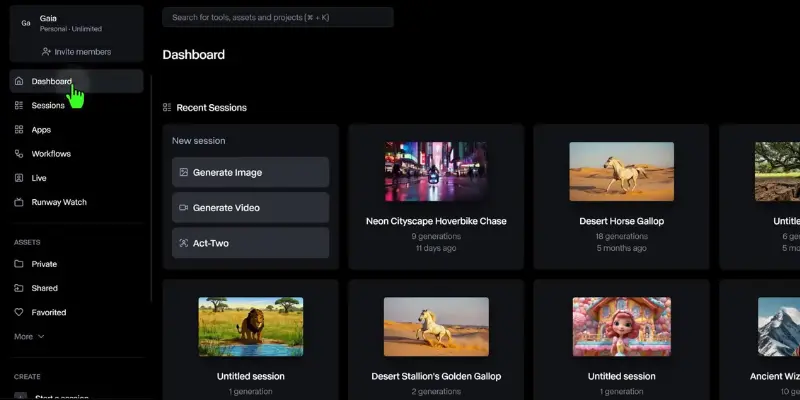The image size is (800, 400).
Task: Open Desert Stallion's Golden Gallop thumbnail
Action: click(436, 327)
